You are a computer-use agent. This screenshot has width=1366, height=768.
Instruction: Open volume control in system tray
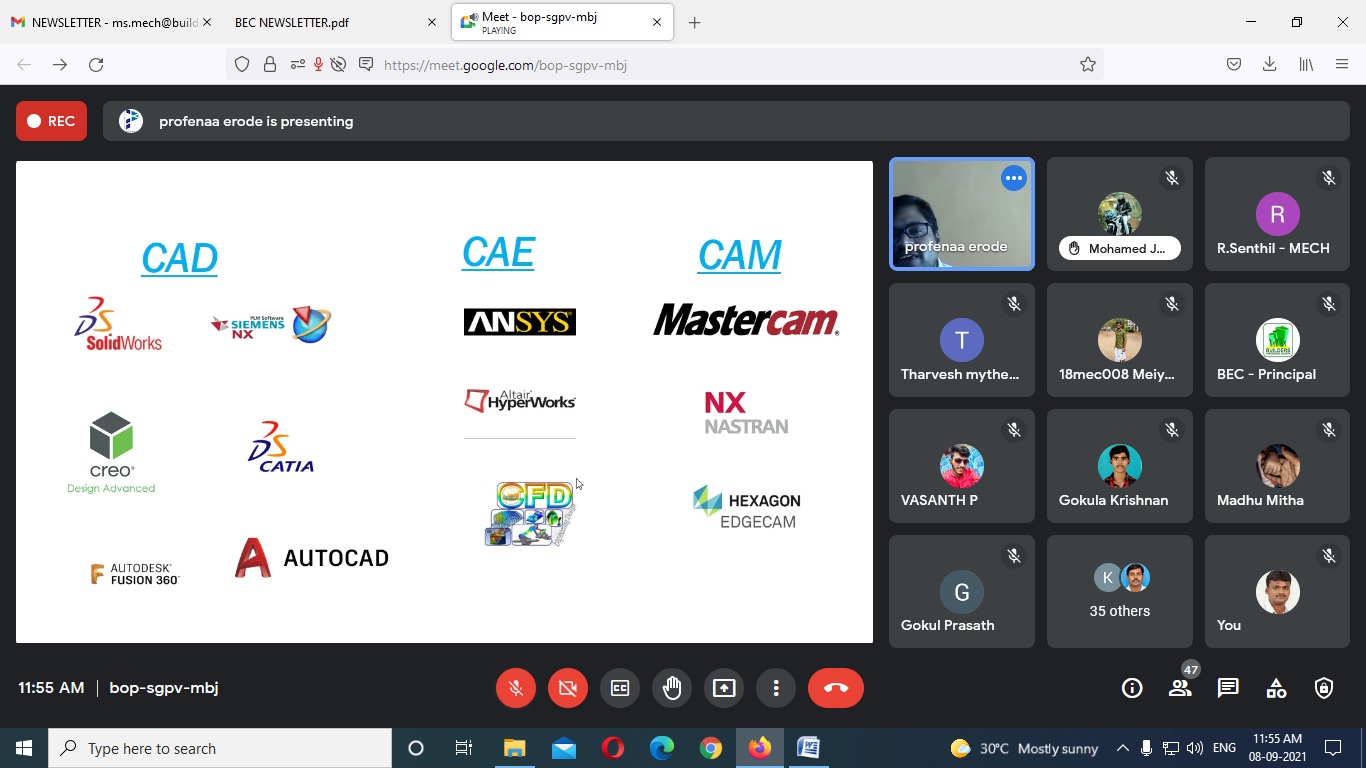pyautogui.click(x=1195, y=748)
